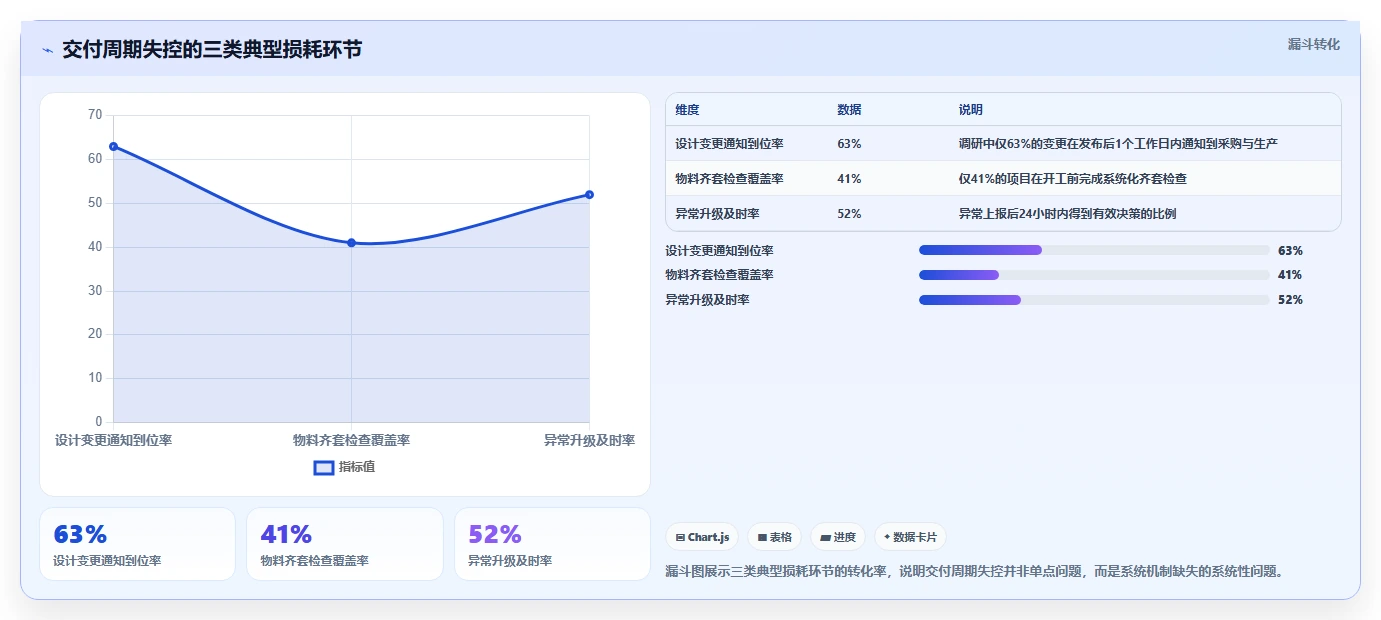
Task: Click the 指标值 legend text
Action: pos(357,467)
